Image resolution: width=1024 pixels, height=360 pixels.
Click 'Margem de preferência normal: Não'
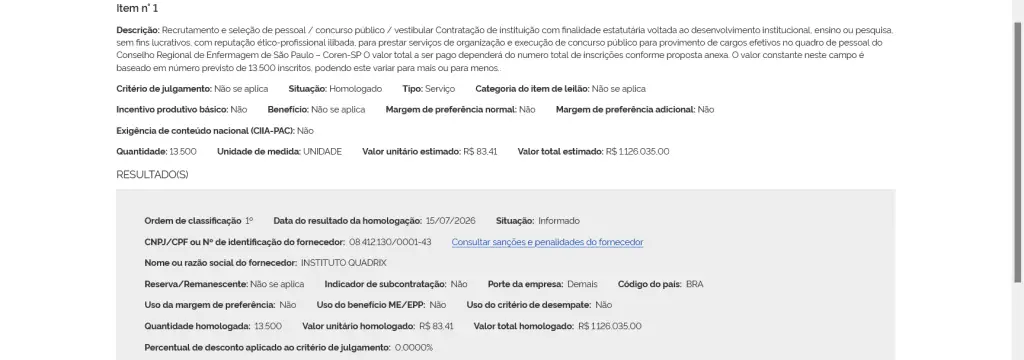(x=460, y=110)
